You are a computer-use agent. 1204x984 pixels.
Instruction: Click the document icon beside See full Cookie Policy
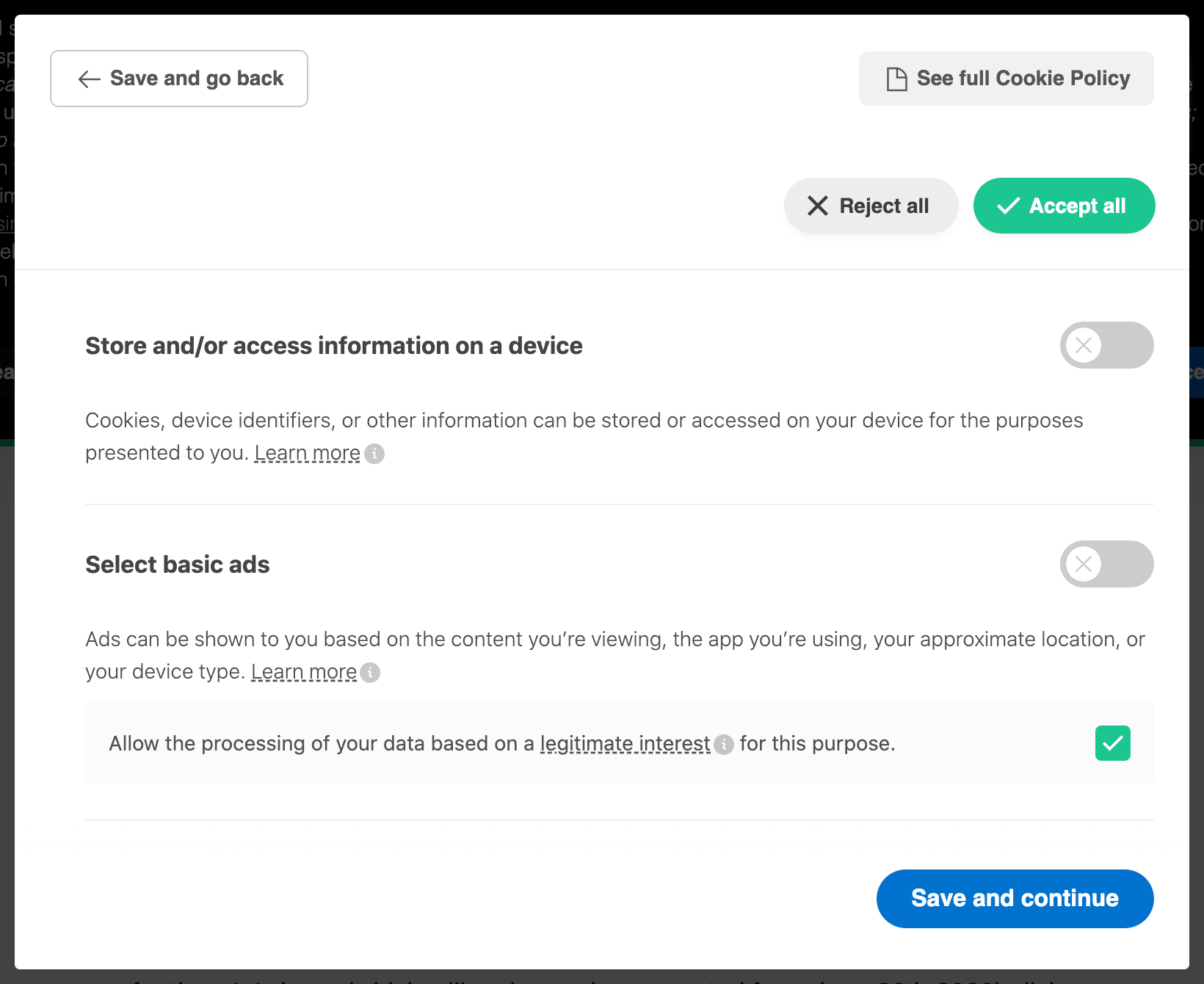tap(896, 77)
